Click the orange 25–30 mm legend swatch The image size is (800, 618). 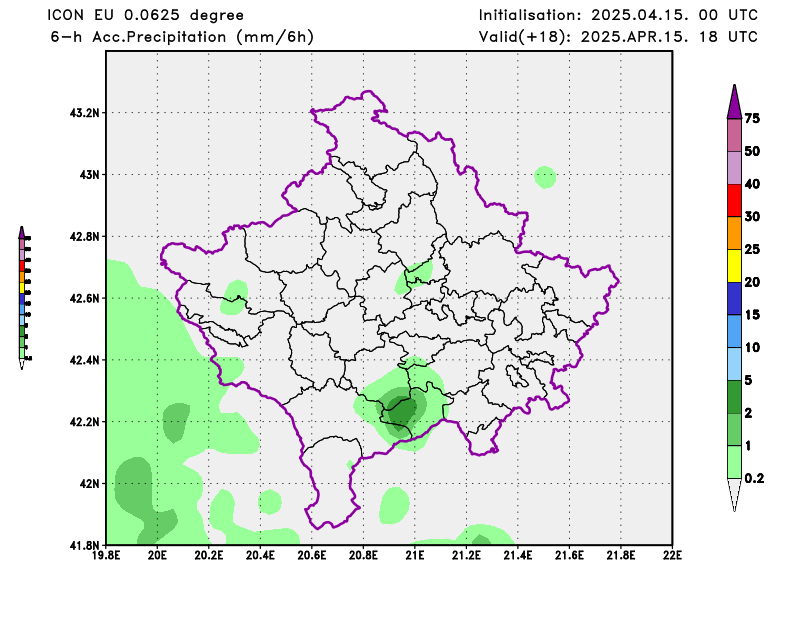click(x=734, y=233)
